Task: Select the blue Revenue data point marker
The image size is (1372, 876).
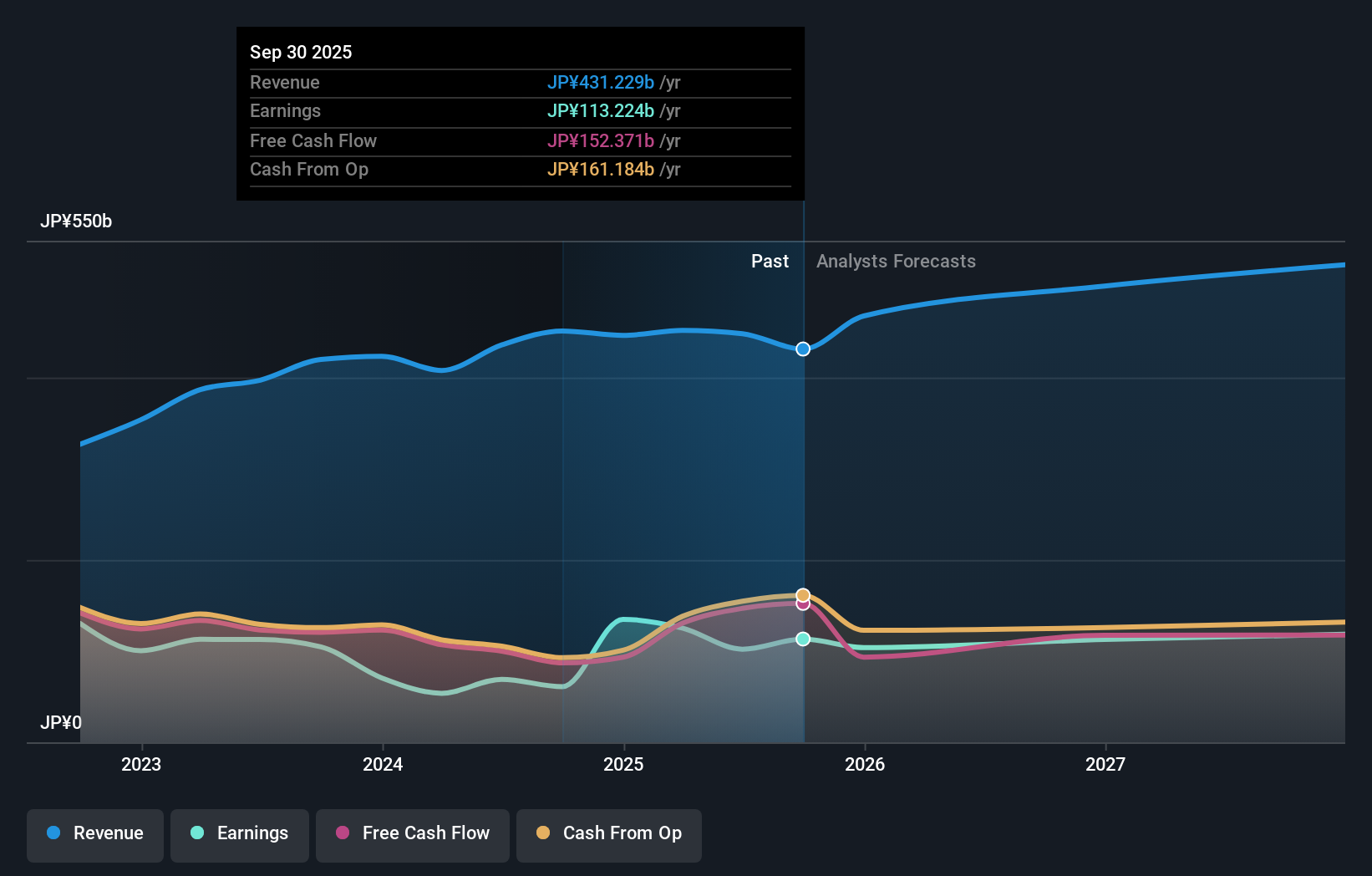Action: [x=803, y=349]
